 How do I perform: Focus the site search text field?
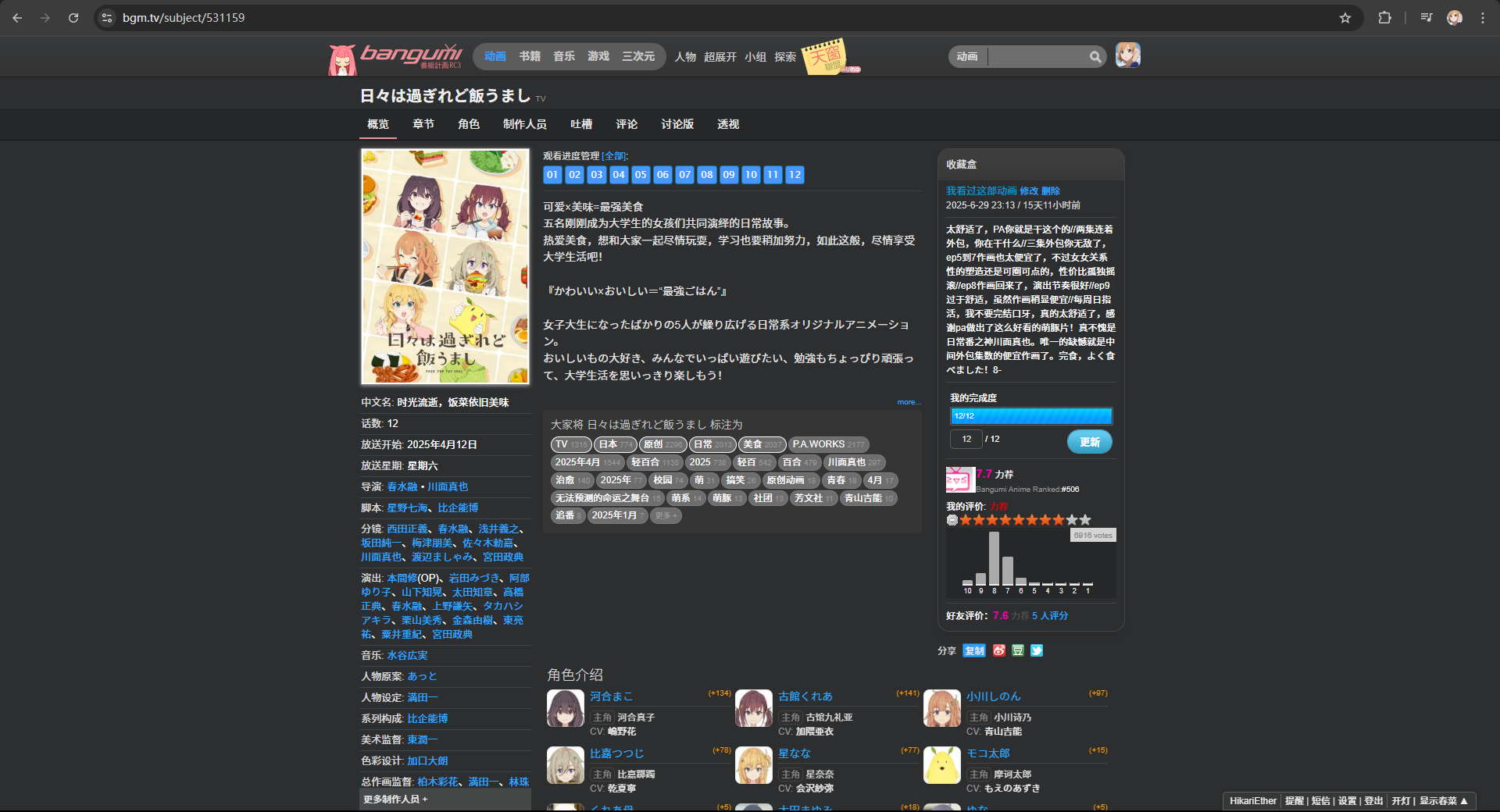(x=1039, y=56)
